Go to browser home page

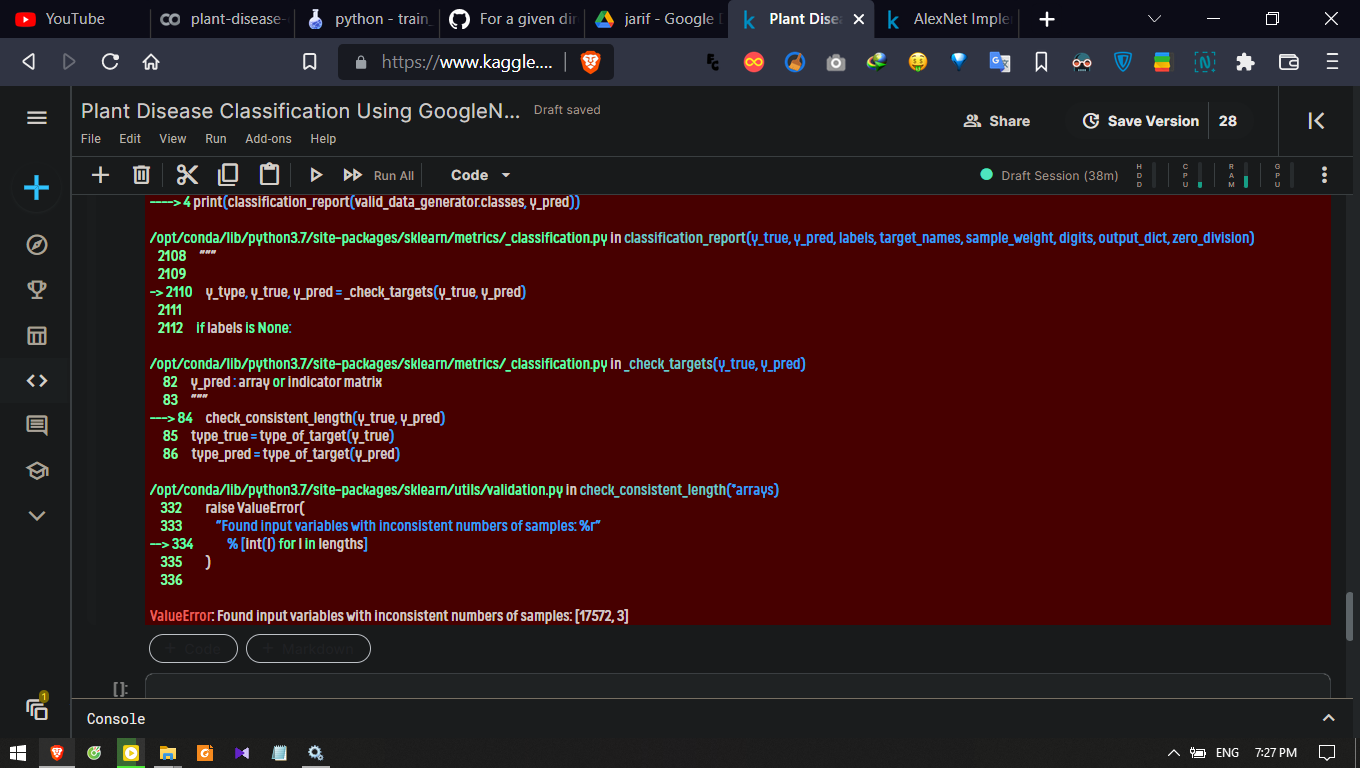(x=151, y=62)
